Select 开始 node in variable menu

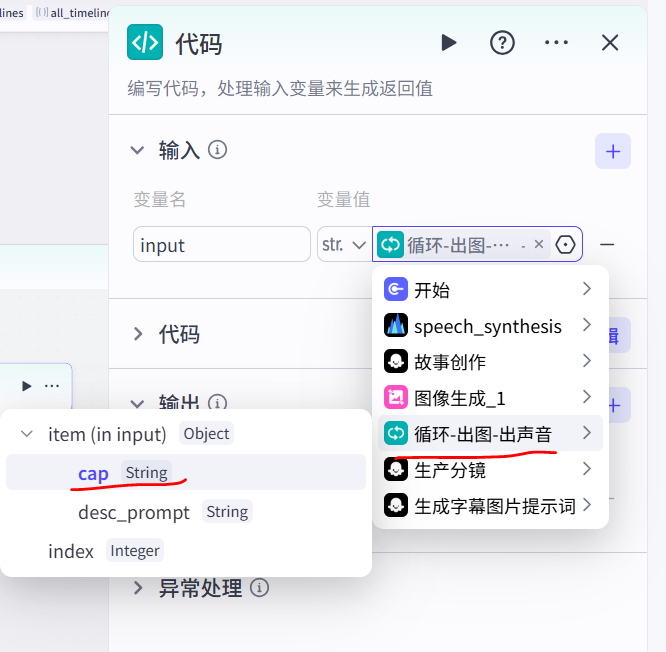click(x=491, y=289)
